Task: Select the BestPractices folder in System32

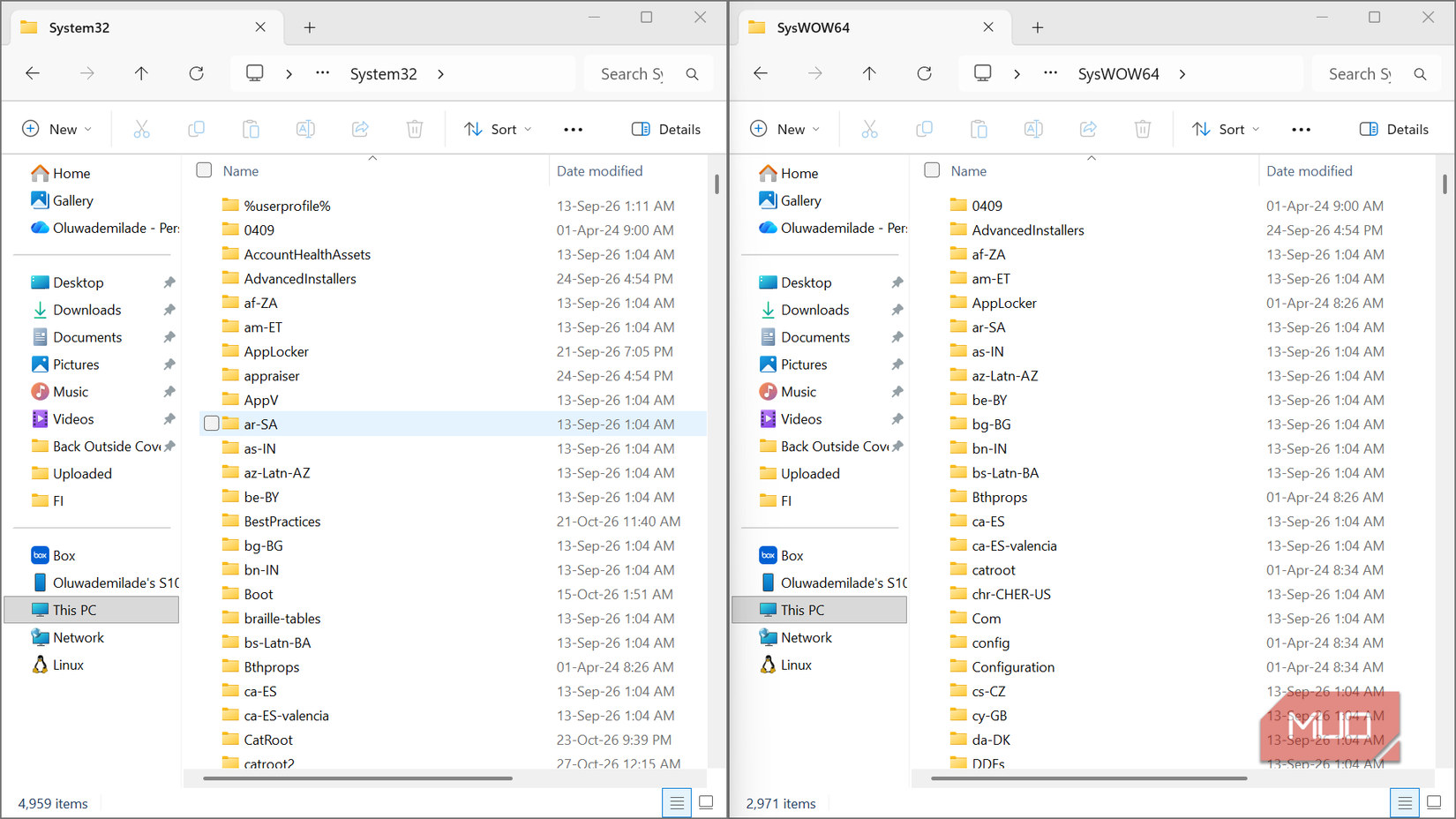Action: click(x=282, y=522)
